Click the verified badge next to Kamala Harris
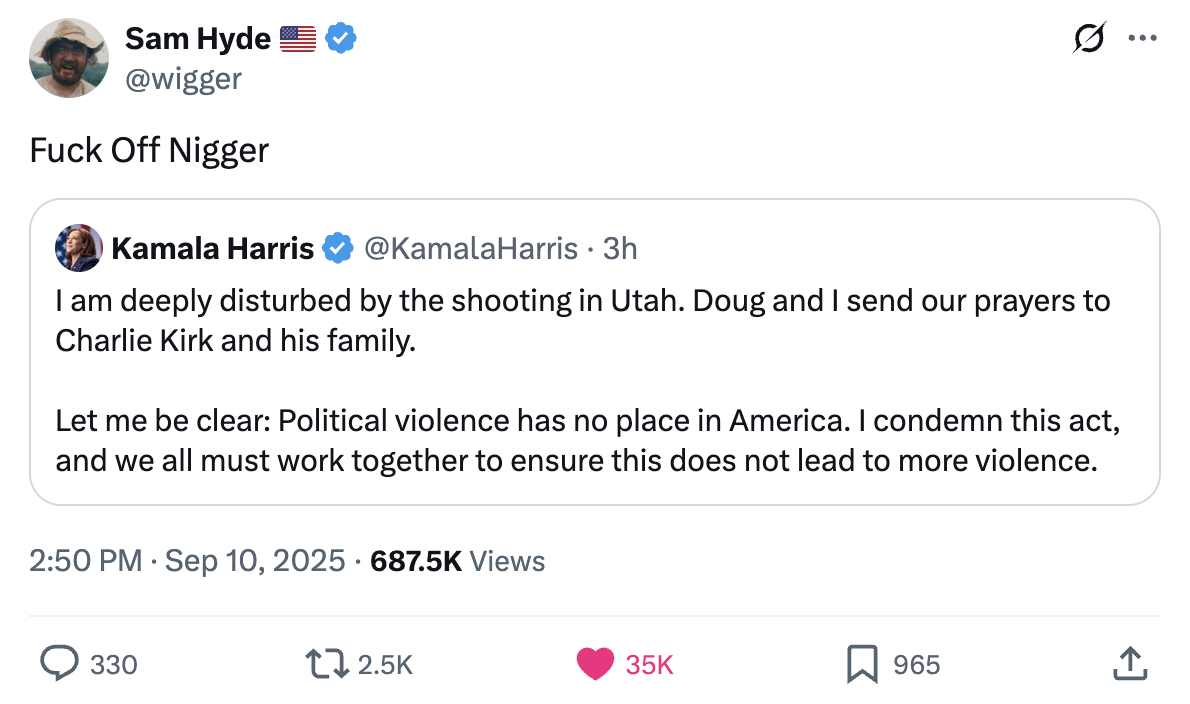The height and width of the screenshot is (704, 1190). (x=338, y=248)
